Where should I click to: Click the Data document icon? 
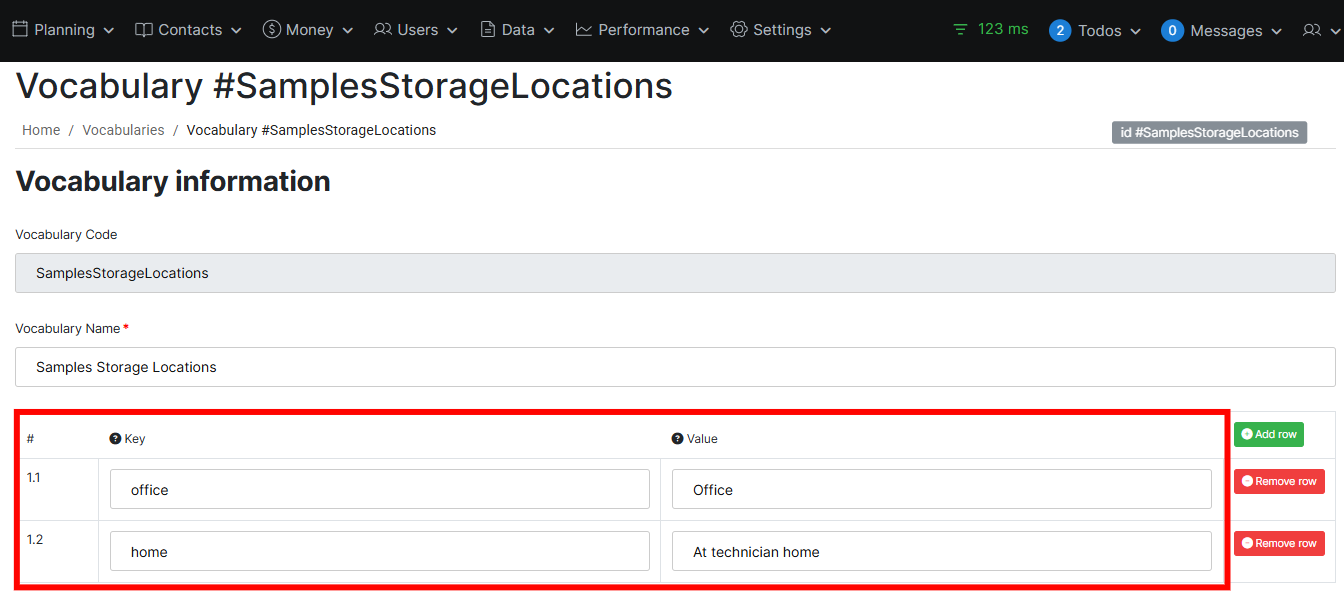tap(488, 30)
